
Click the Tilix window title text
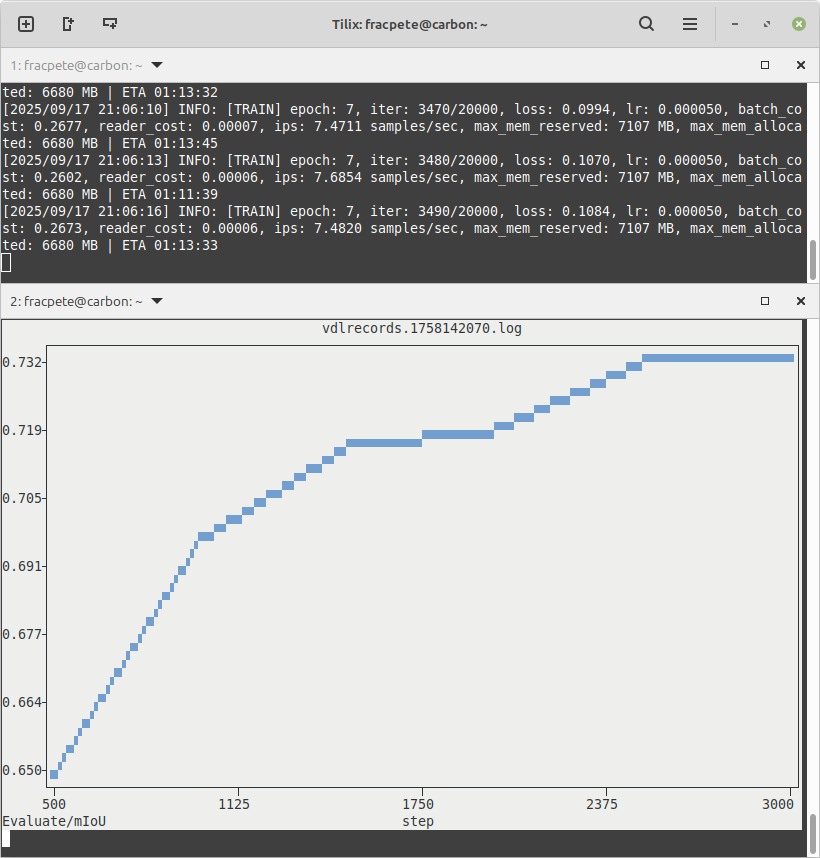(x=410, y=24)
